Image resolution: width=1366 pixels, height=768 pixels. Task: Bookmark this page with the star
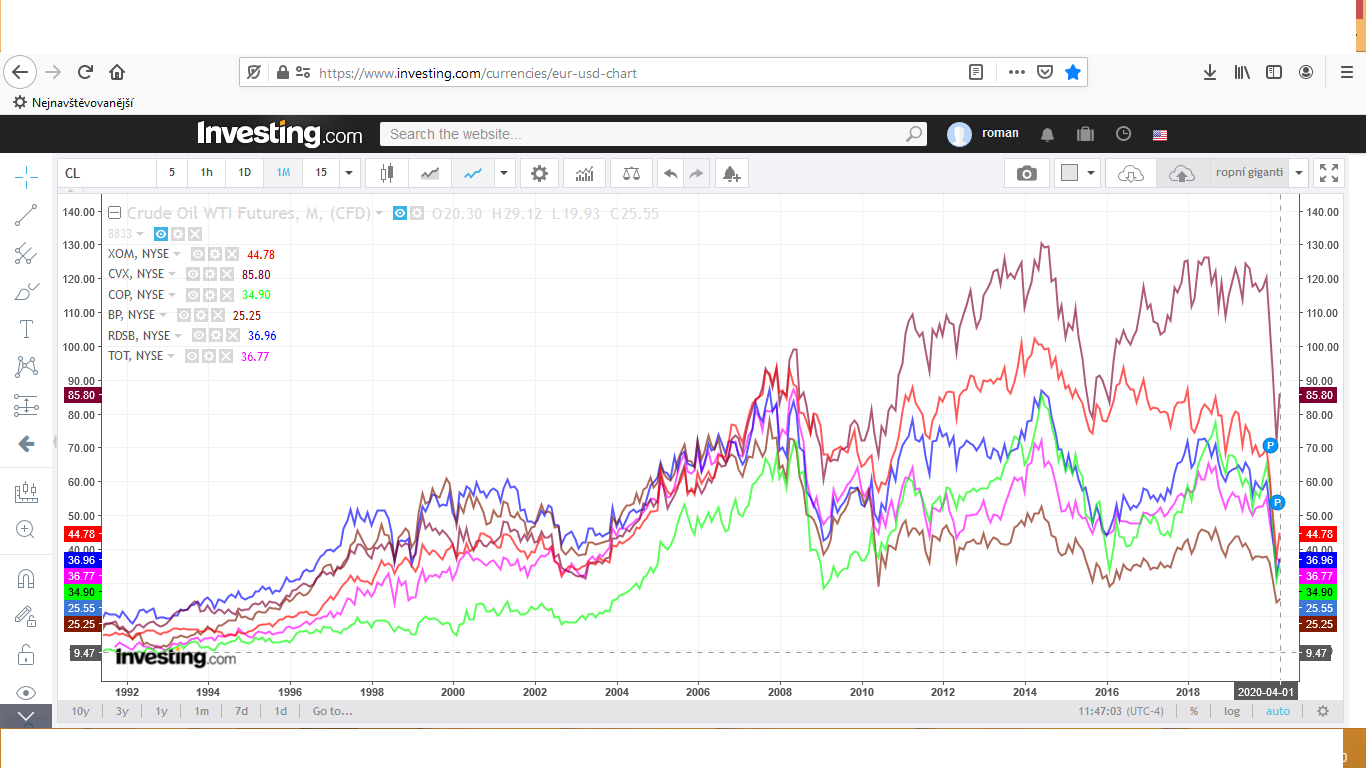pyautogui.click(x=1073, y=72)
